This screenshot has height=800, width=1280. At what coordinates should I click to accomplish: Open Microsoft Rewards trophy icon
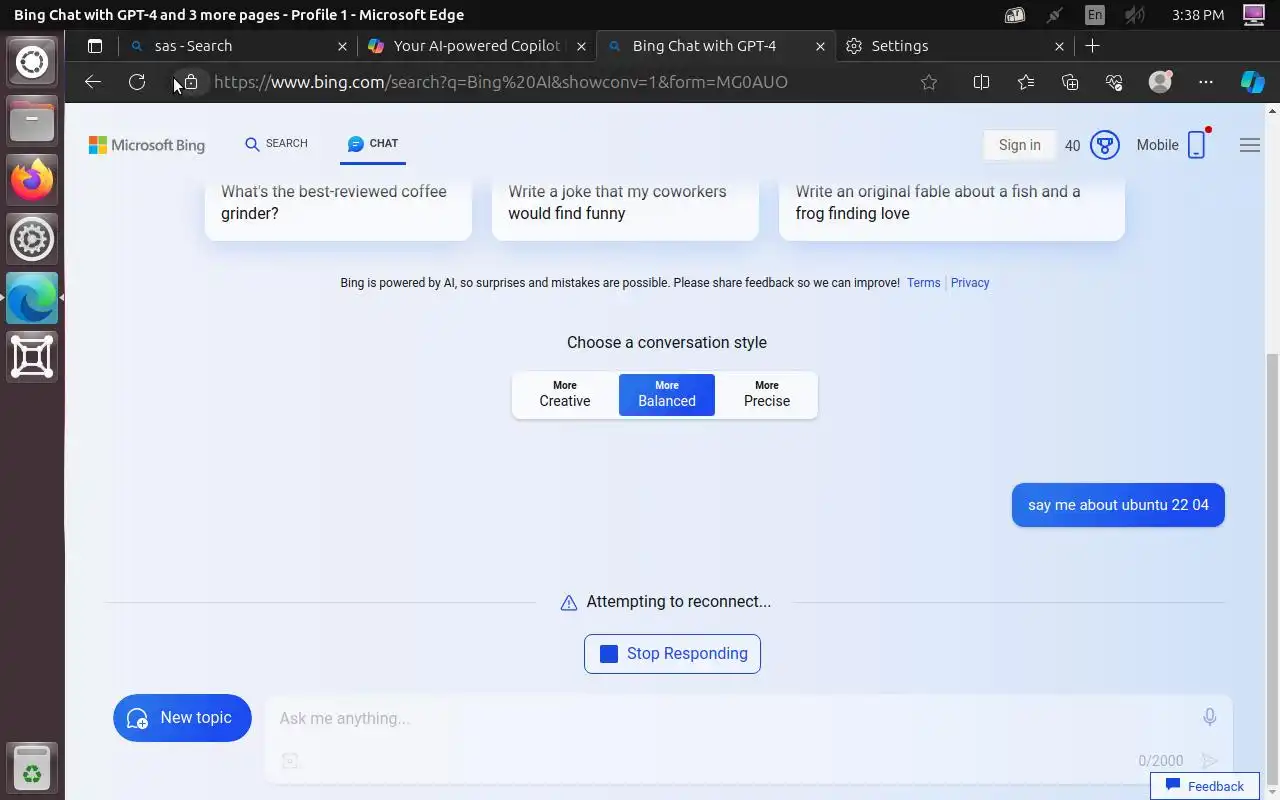(1104, 145)
